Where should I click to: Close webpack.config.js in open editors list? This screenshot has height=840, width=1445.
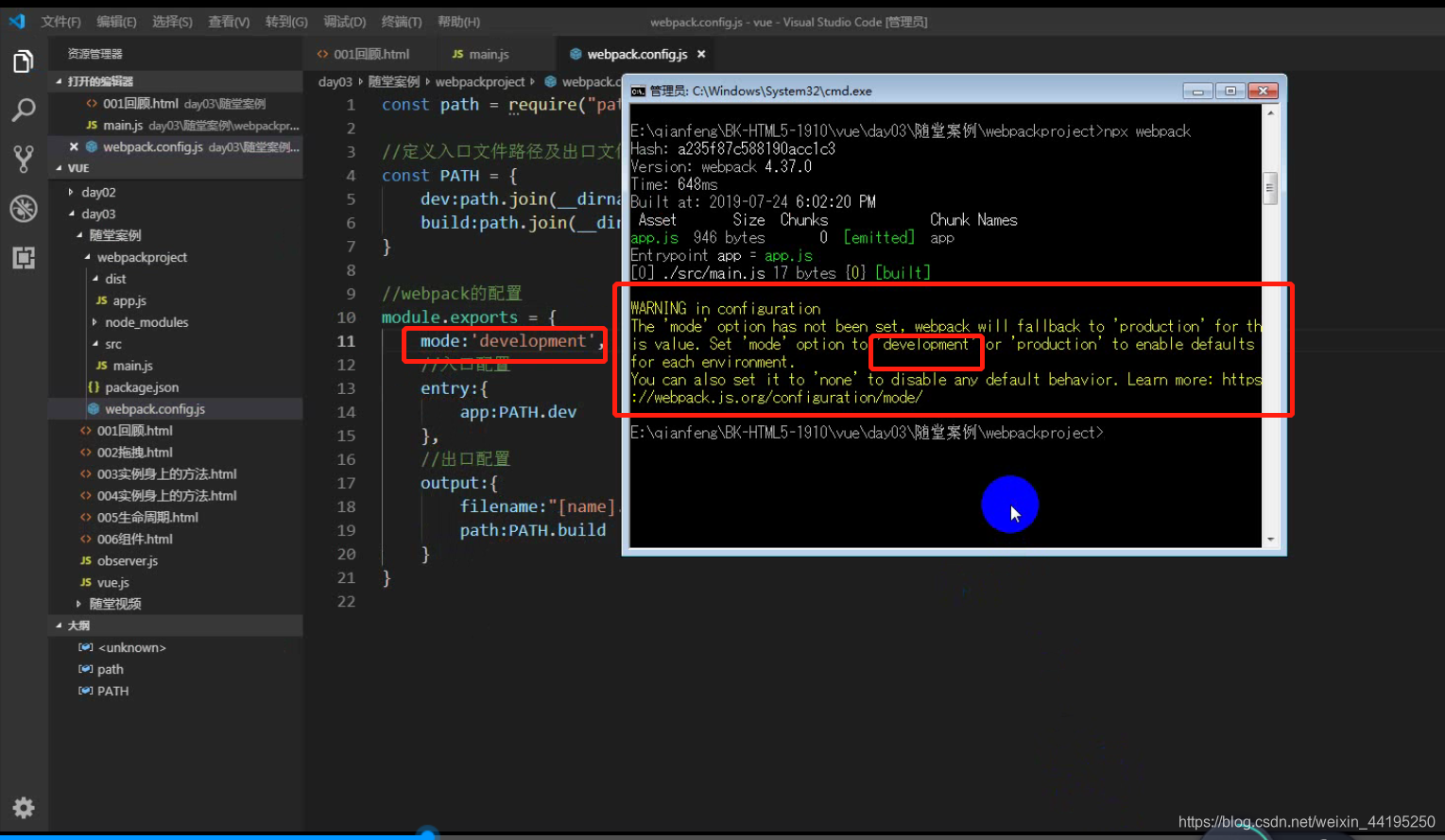point(74,146)
